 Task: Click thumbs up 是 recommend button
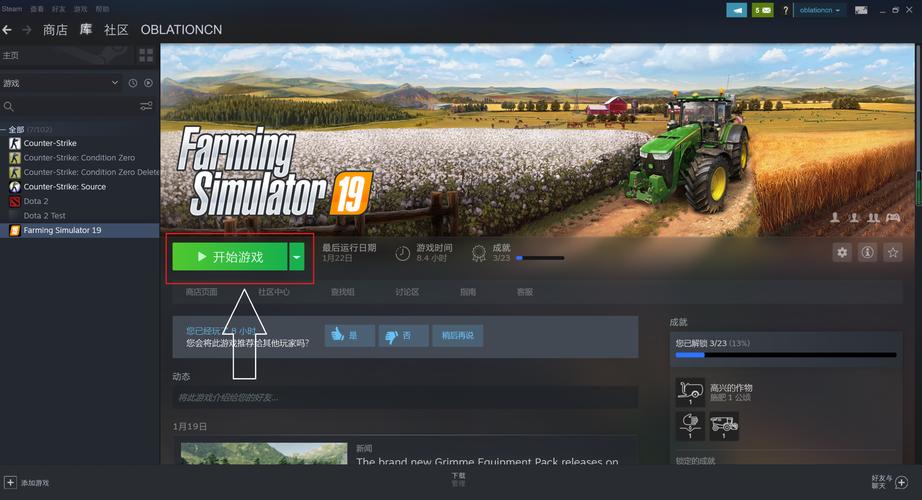click(x=349, y=335)
